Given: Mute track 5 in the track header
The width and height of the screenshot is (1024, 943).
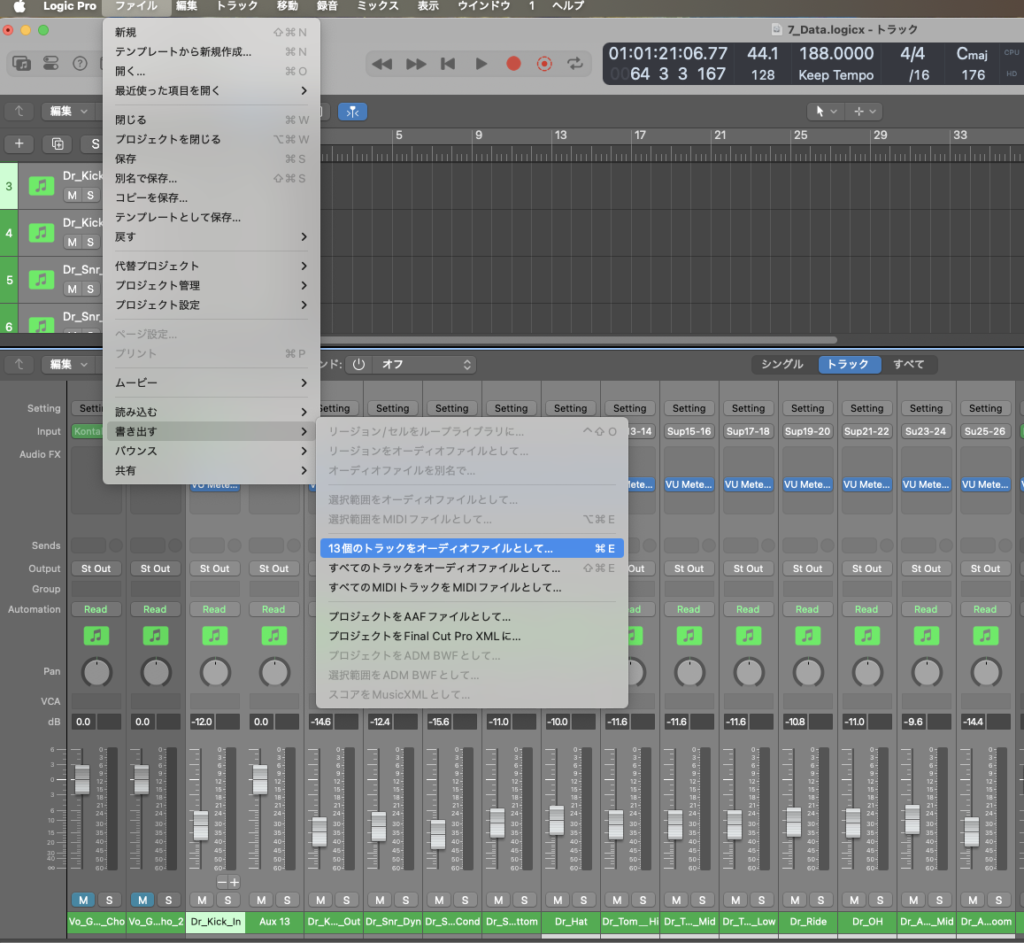Looking at the screenshot, I should pos(72,289).
